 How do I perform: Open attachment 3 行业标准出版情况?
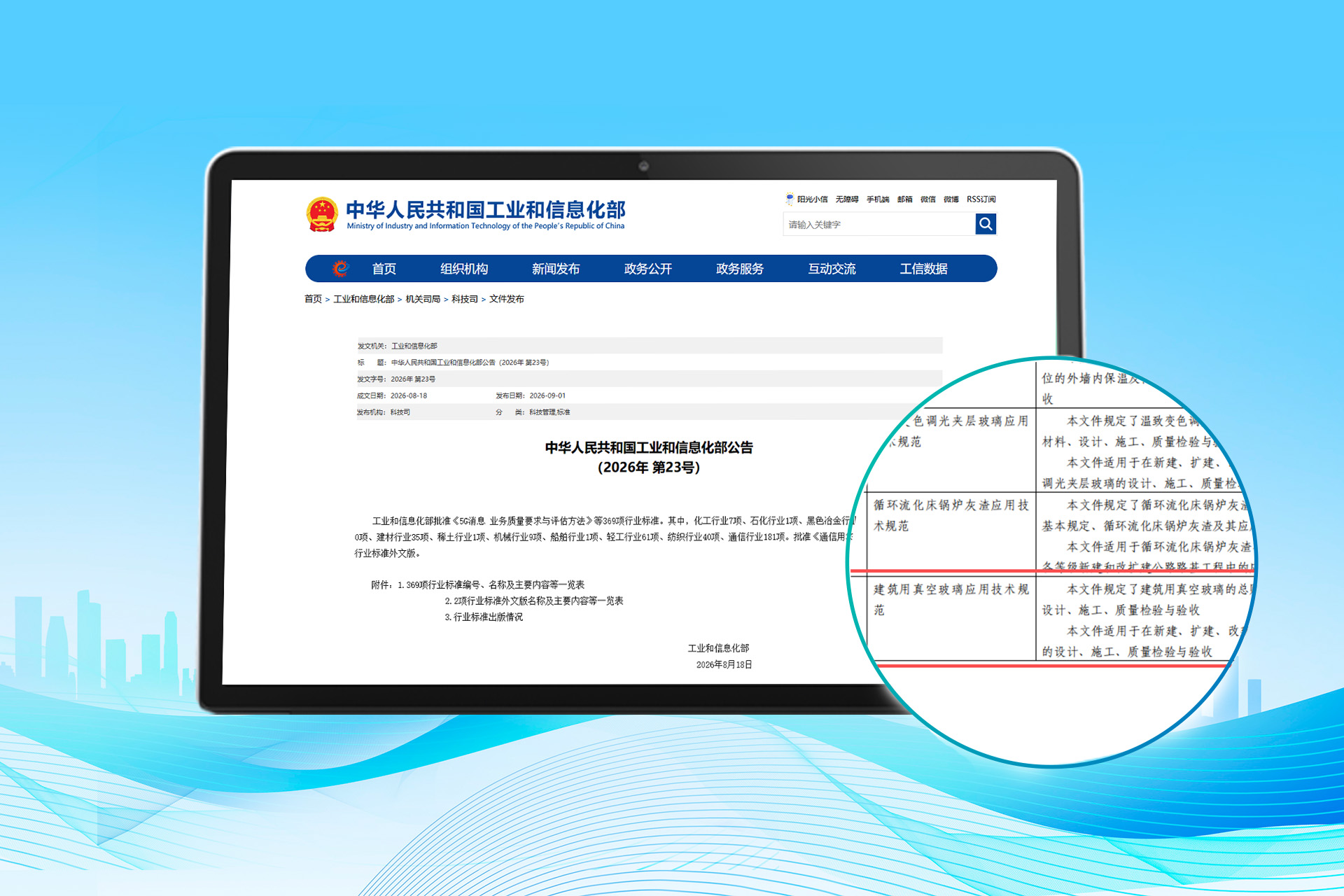tap(484, 617)
